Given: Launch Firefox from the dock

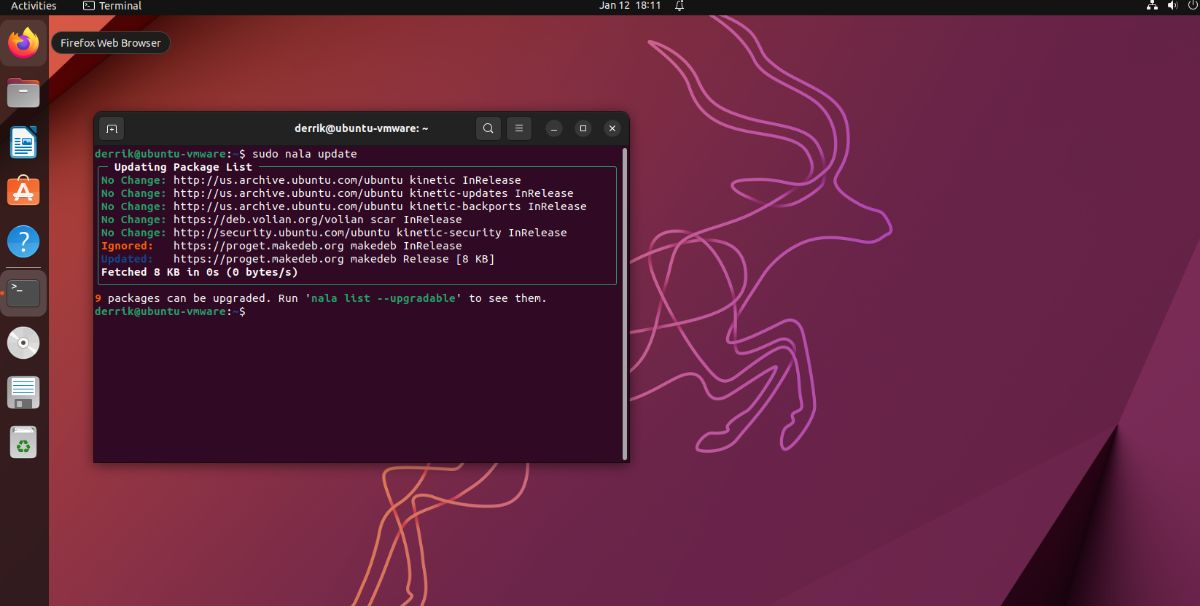Looking at the screenshot, I should pos(24,42).
